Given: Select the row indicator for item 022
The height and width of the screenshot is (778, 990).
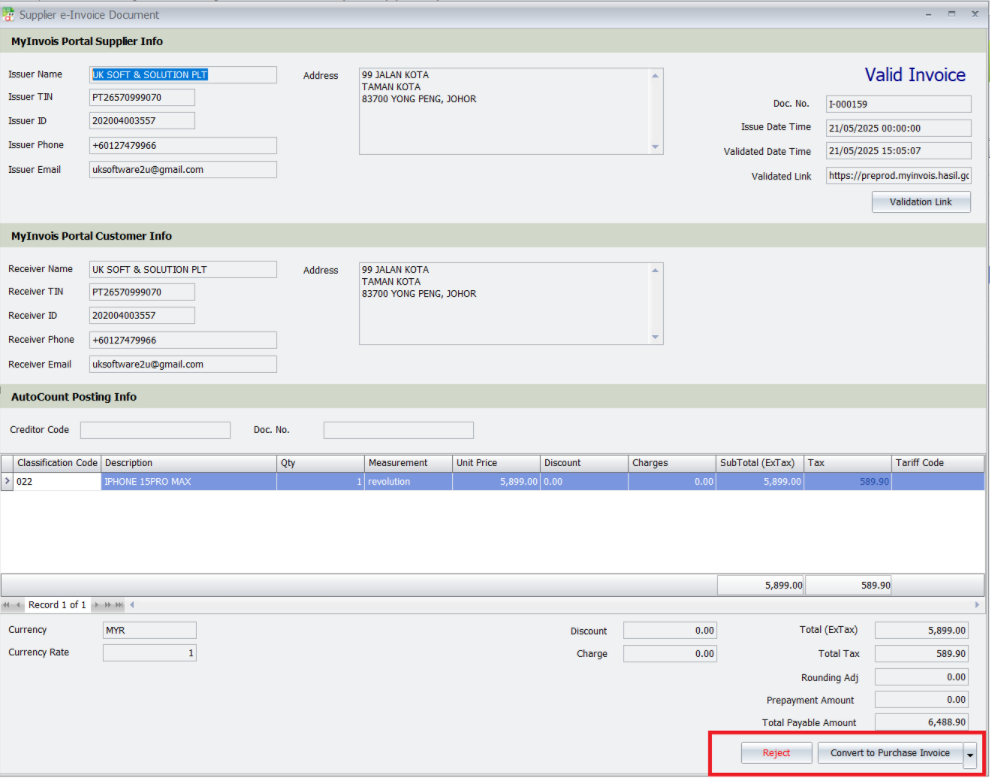Looking at the screenshot, I should (x=7, y=482).
